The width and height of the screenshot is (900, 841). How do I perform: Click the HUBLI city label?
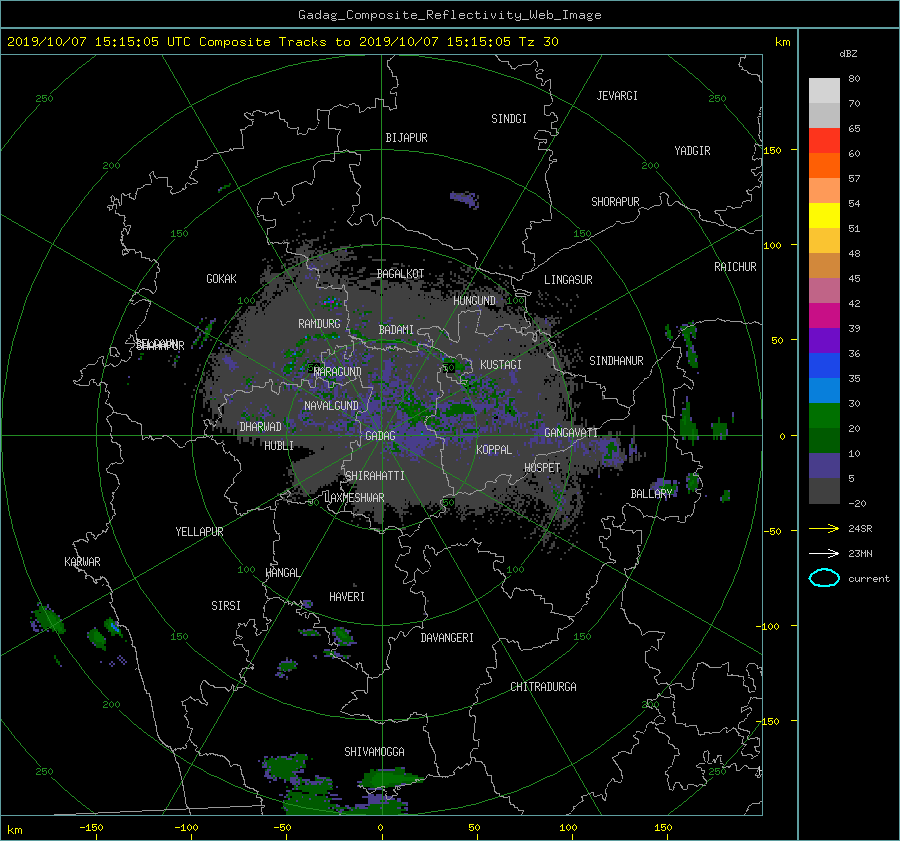tap(279, 445)
